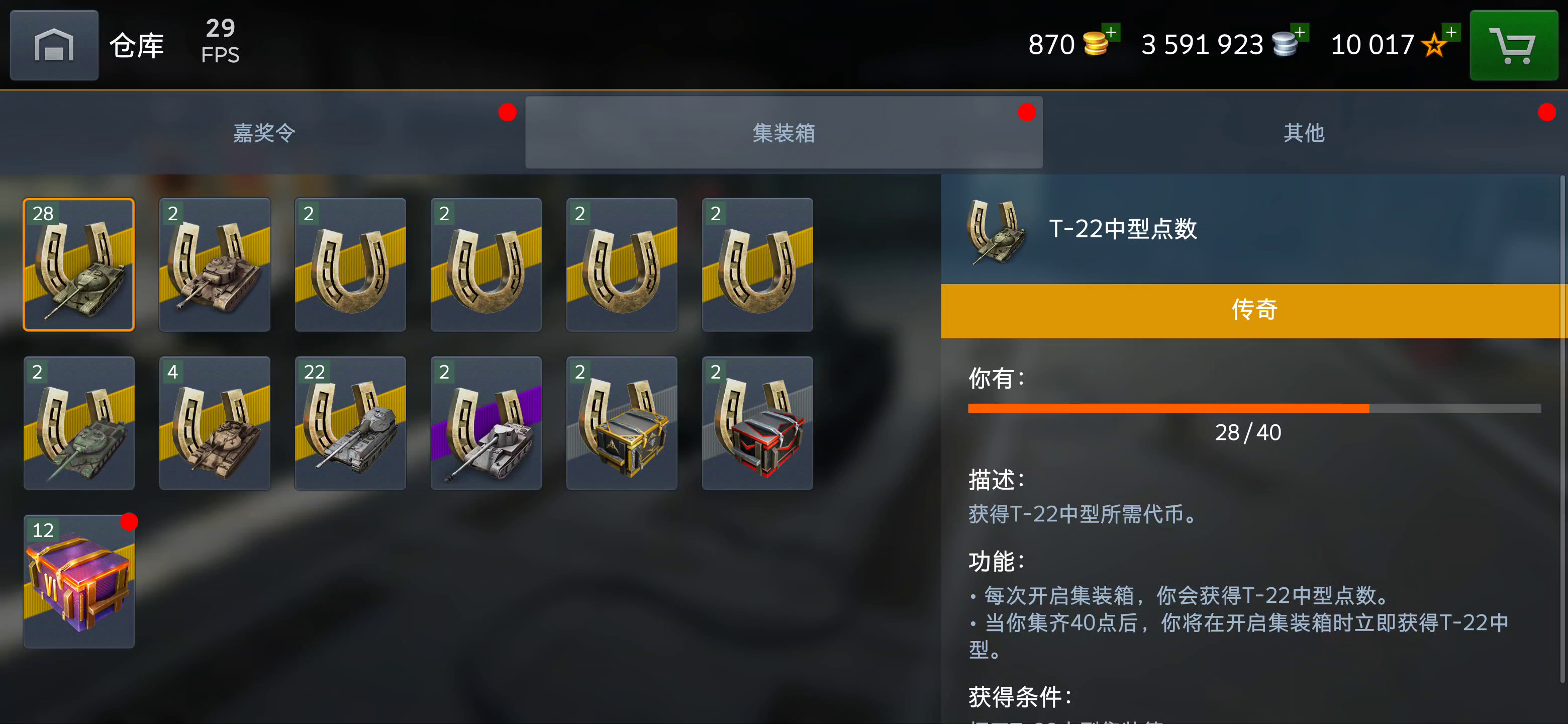Switch to the 其他 tab
Image resolution: width=1568 pixels, height=724 pixels.
click(1304, 132)
